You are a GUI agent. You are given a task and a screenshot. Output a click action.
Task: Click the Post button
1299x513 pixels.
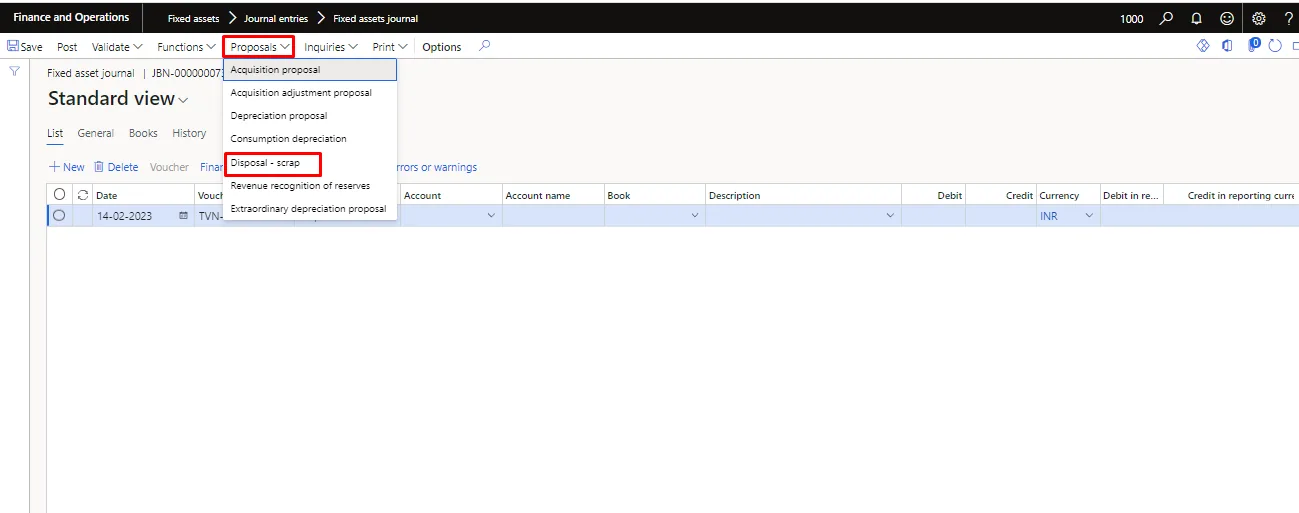67,47
